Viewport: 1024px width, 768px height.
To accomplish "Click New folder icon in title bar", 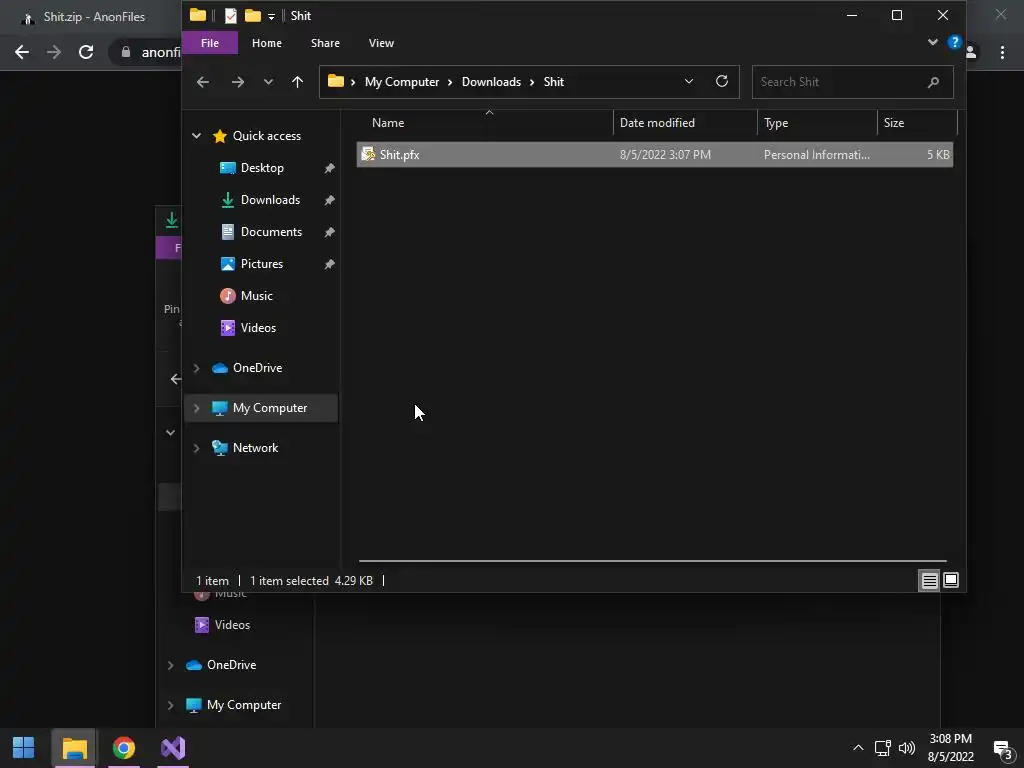I will (x=253, y=16).
